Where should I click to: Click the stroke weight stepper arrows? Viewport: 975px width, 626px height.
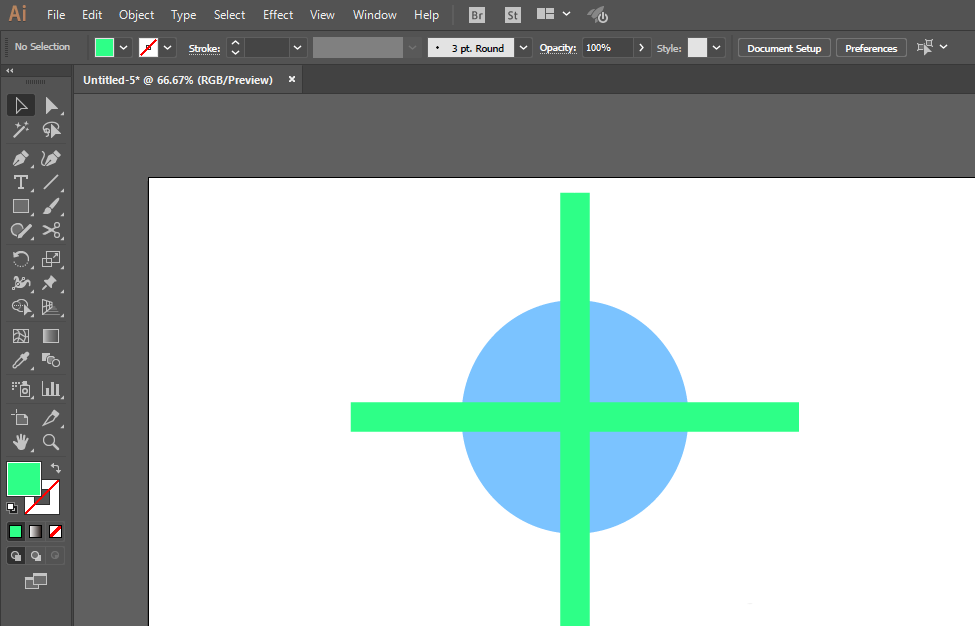point(235,48)
